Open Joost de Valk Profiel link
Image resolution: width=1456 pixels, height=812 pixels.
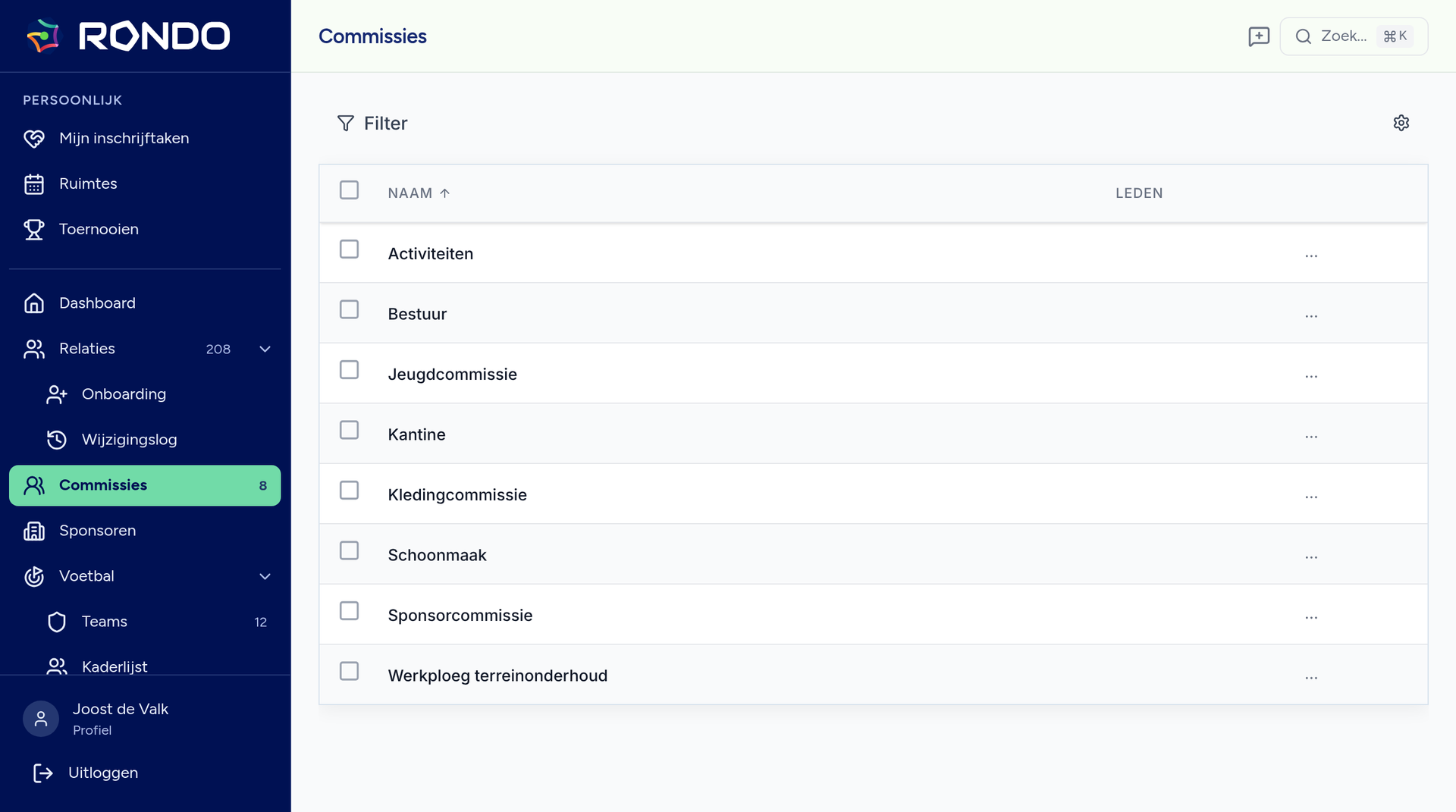pyautogui.click(x=120, y=719)
